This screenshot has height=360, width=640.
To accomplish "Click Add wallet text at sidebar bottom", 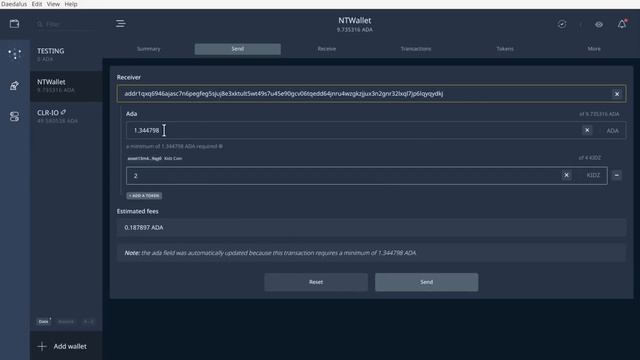I will coord(70,346).
